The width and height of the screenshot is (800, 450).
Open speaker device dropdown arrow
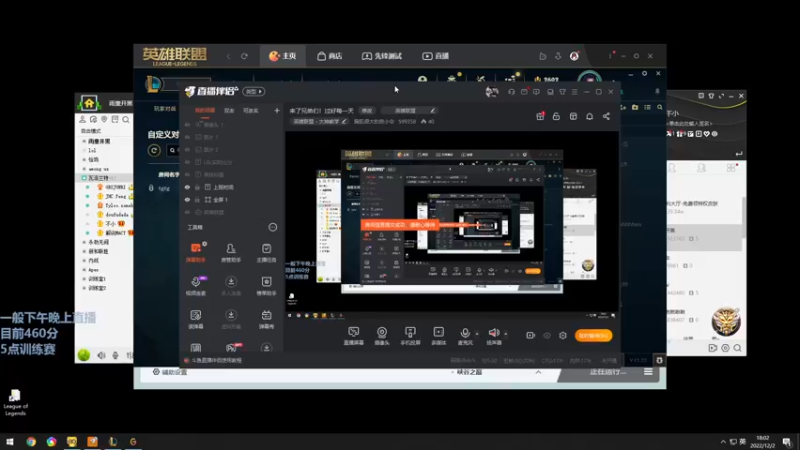coord(506,334)
